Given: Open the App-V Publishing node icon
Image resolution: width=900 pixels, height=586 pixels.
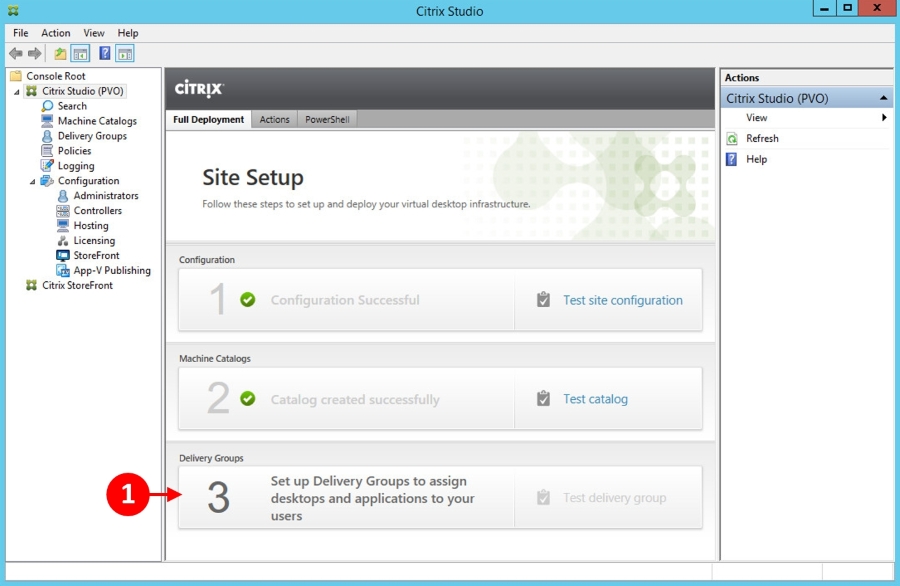Looking at the screenshot, I should point(63,270).
